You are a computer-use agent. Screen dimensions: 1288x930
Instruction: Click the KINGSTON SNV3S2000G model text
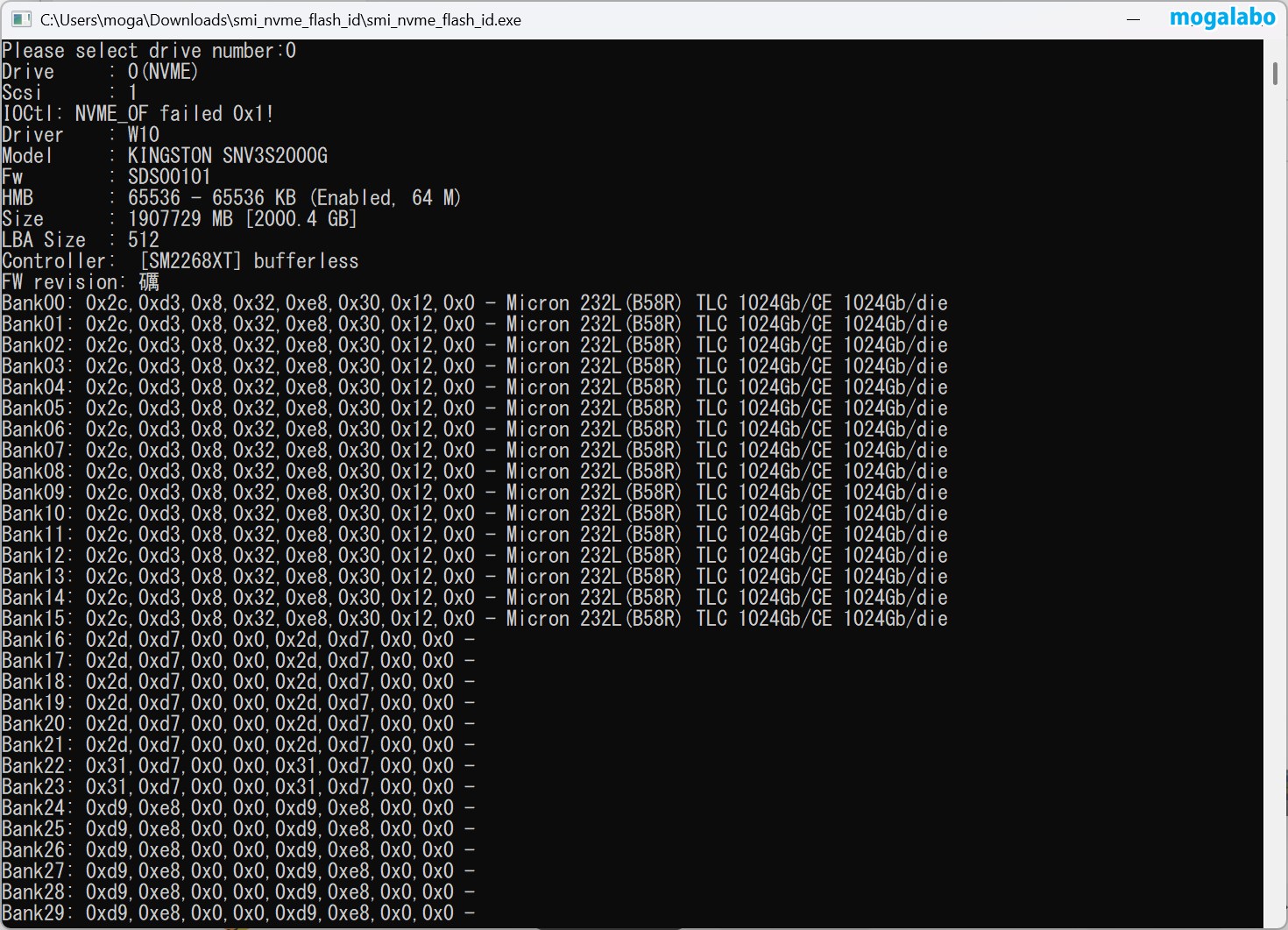(227, 156)
